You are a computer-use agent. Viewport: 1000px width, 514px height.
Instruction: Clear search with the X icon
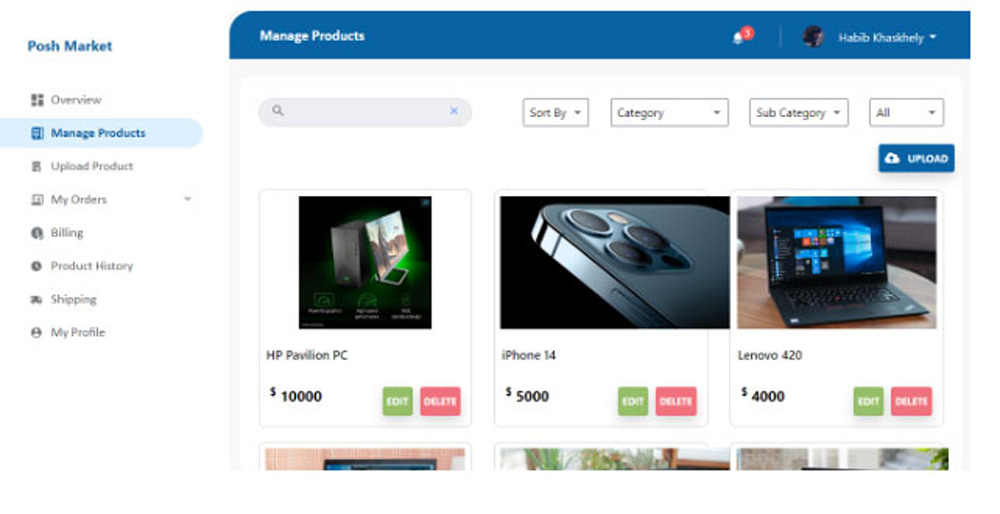(x=454, y=111)
